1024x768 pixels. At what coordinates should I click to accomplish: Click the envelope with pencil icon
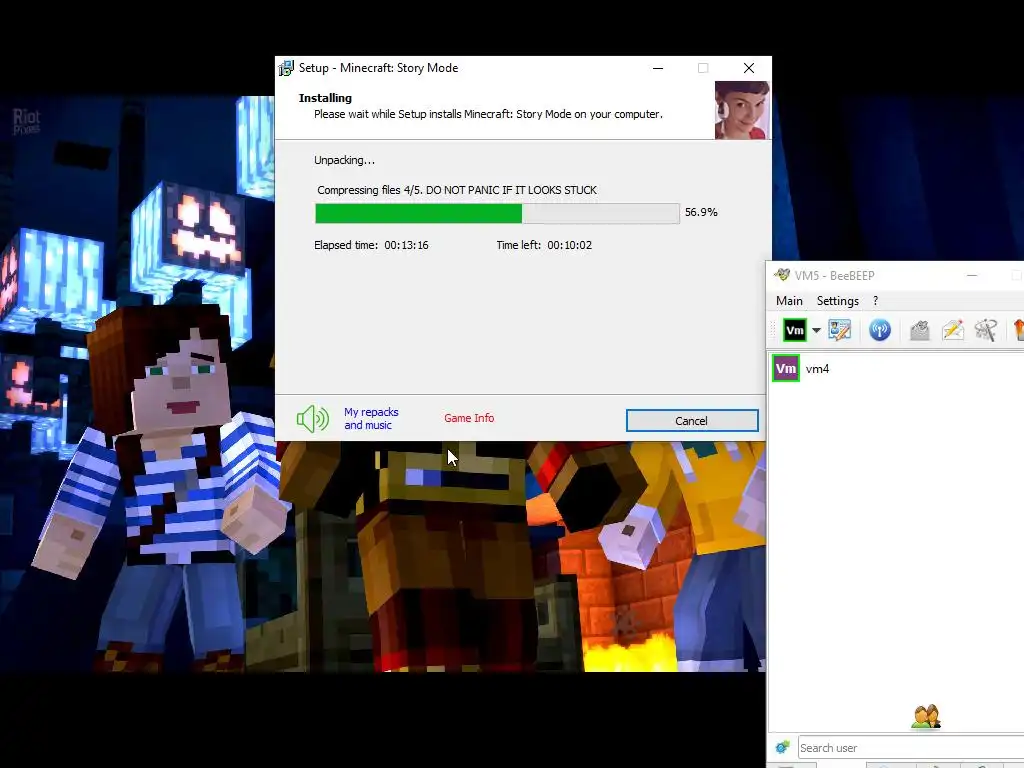click(953, 330)
